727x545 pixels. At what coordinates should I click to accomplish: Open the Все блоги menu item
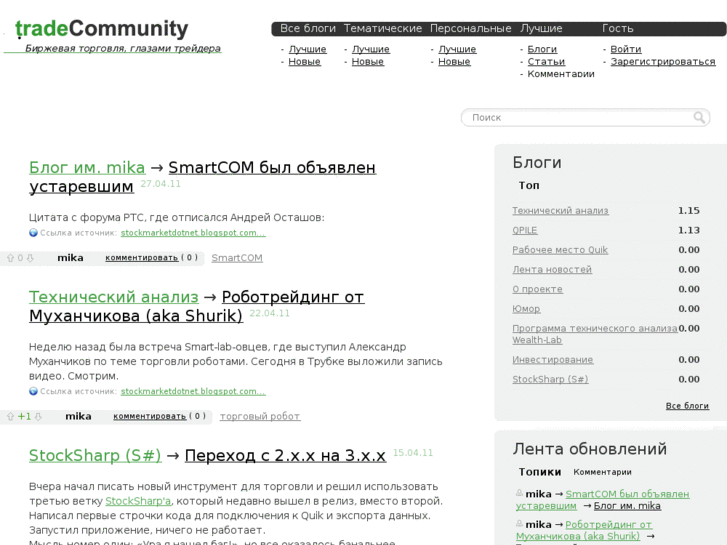308,28
